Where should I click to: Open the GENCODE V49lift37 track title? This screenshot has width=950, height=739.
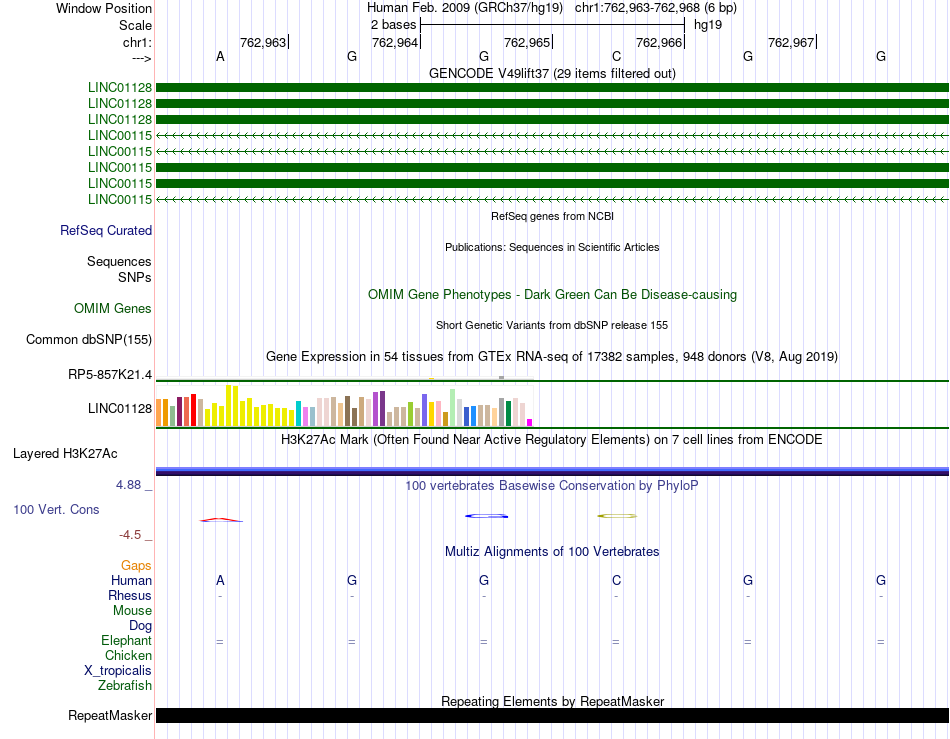coord(552,73)
